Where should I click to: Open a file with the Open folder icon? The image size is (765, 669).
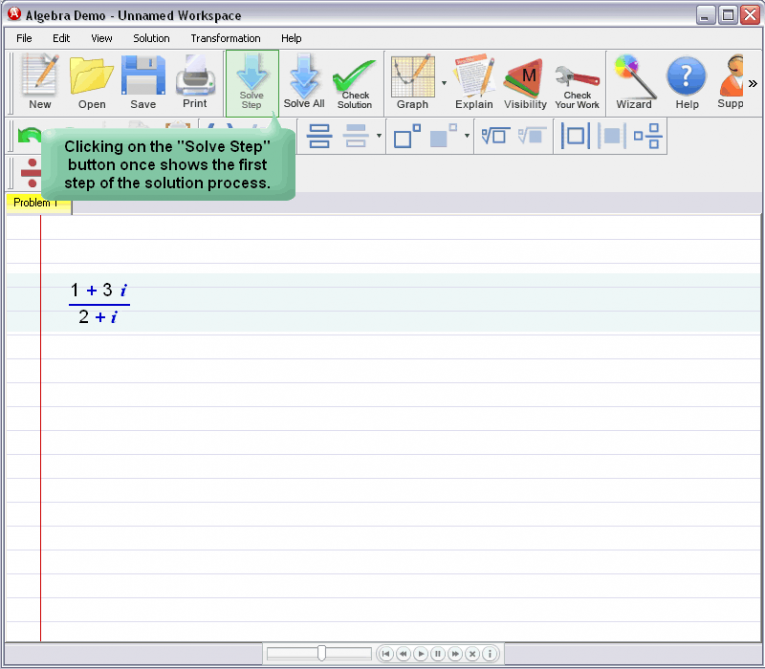coord(91,82)
